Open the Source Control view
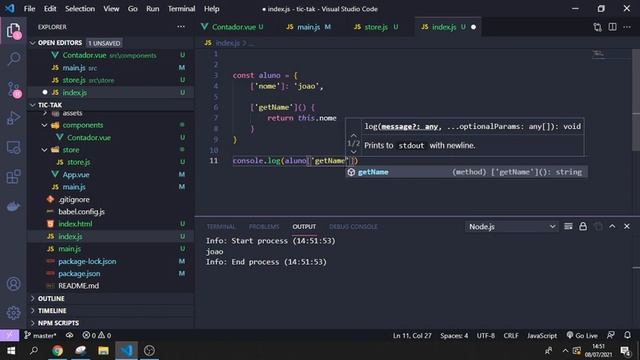640x360 pixels. 13,89
